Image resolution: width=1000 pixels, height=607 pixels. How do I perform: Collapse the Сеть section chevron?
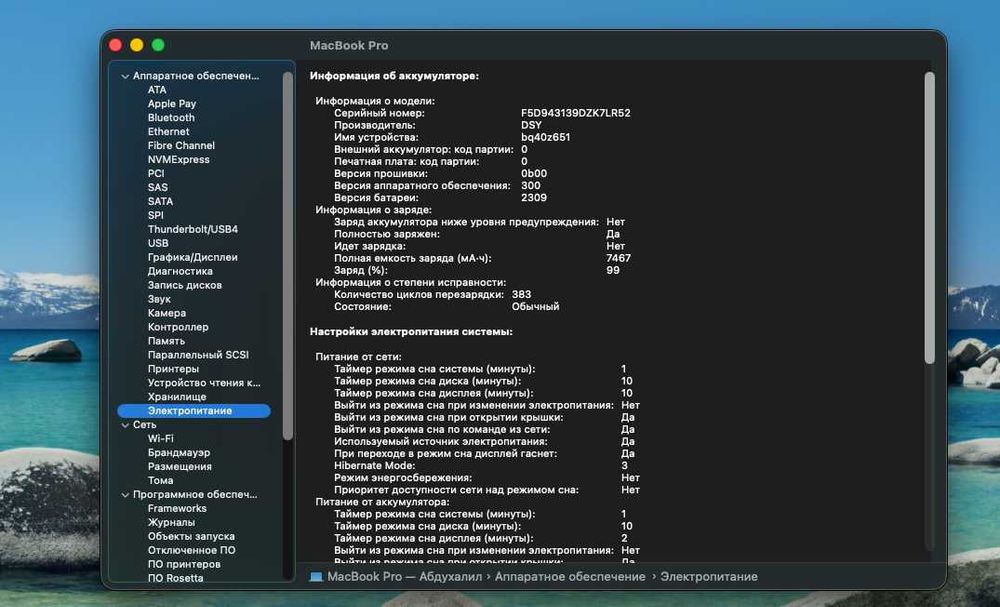tap(125, 425)
